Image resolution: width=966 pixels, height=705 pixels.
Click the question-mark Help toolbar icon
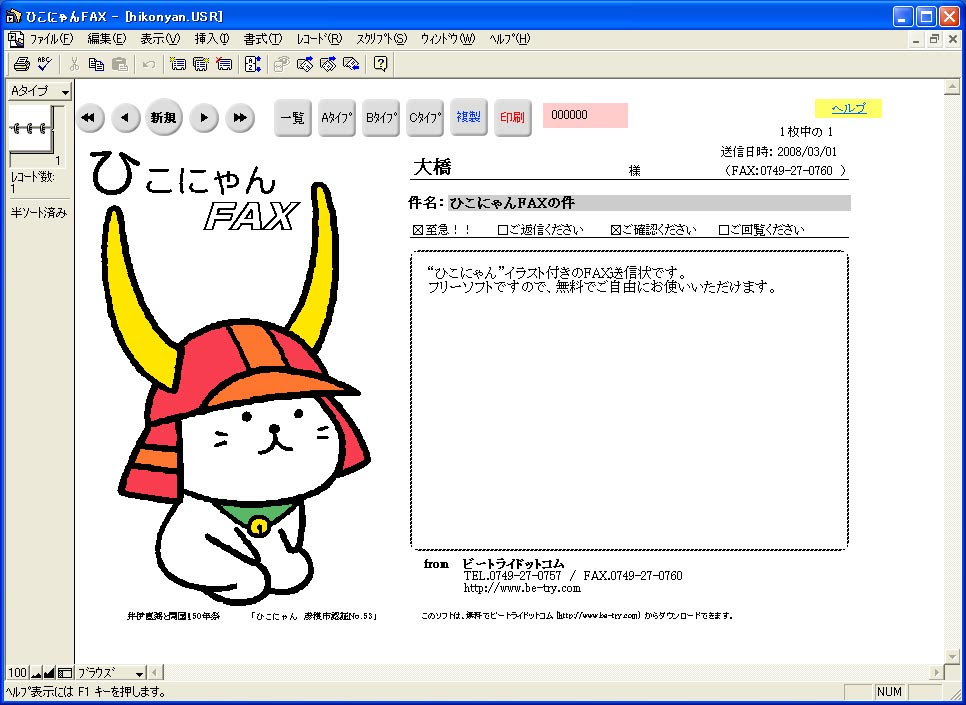380,64
